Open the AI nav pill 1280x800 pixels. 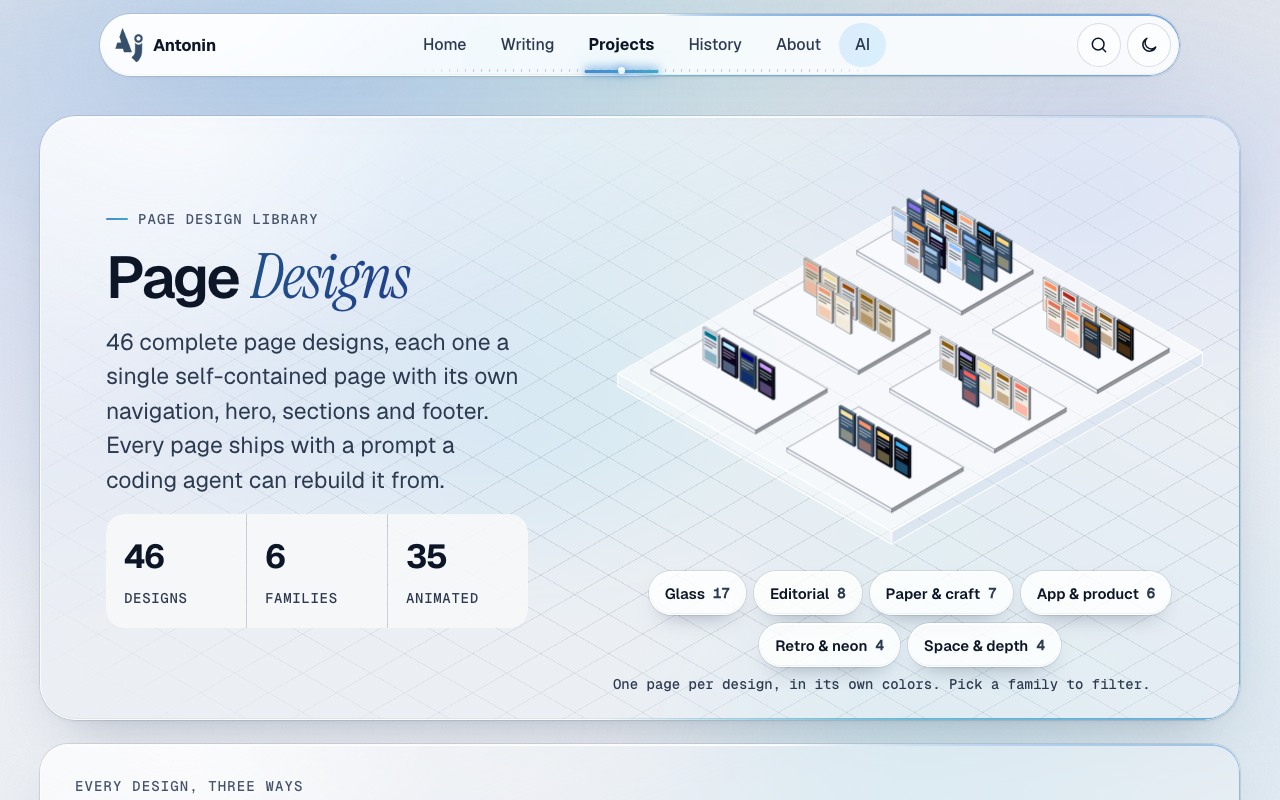pyautogui.click(x=862, y=45)
